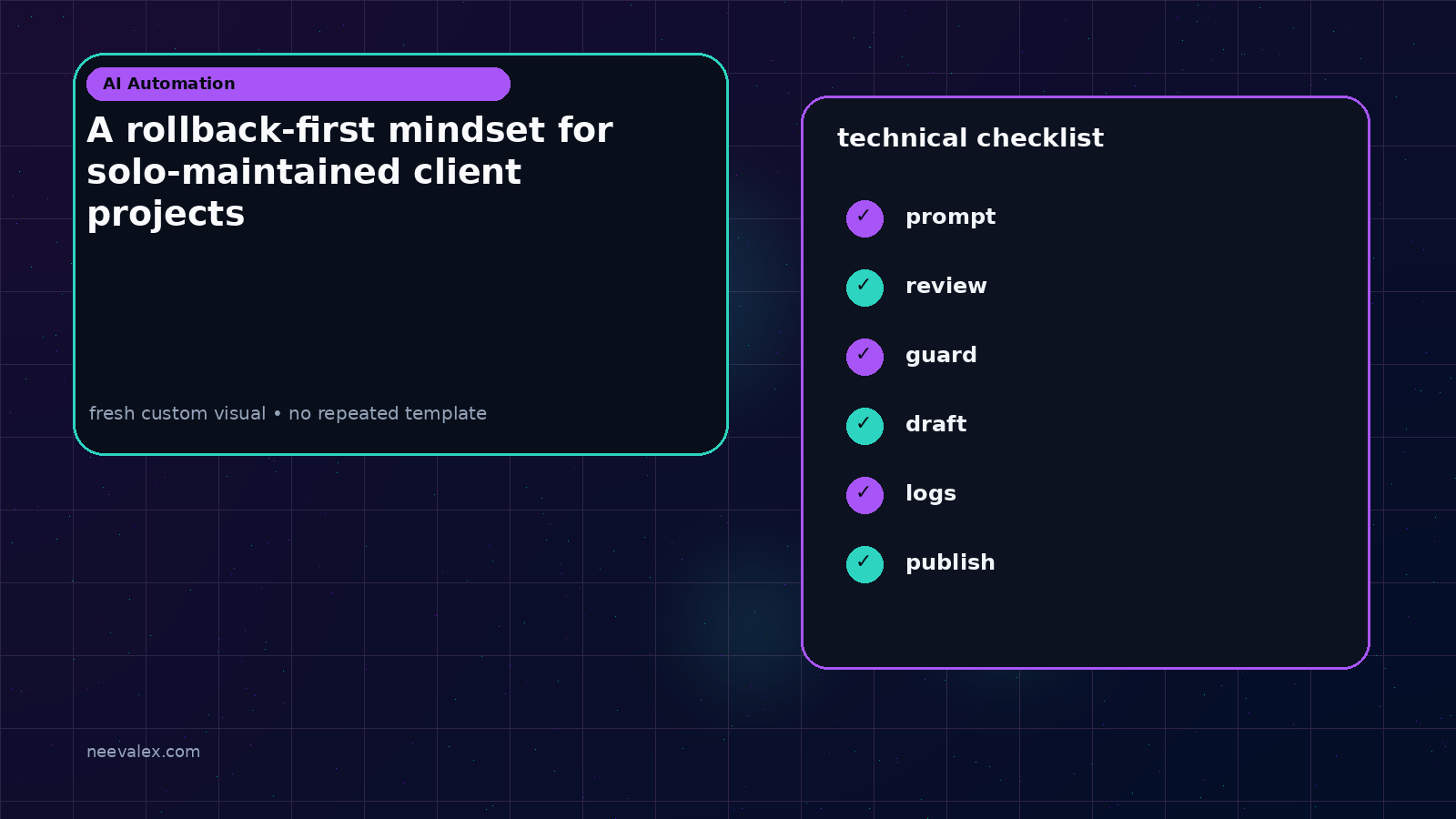This screenshot has width=1456, height=819.
Task: Click the technical checklist heading
Action: click(x=970, y=138)
